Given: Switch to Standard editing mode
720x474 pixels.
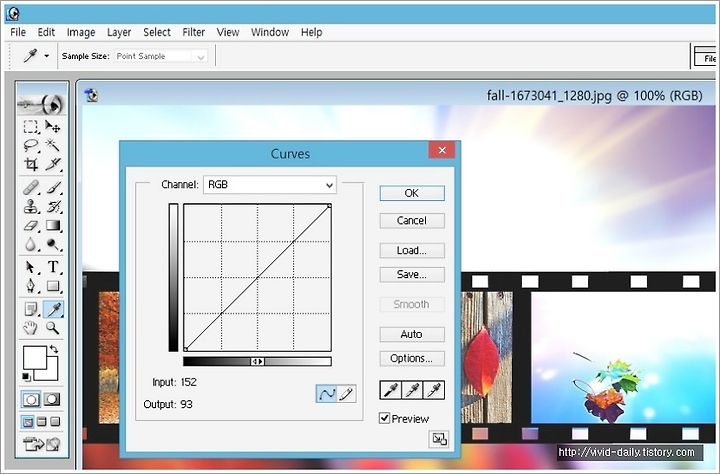Looking at the screenshot, I should [31, 399].
